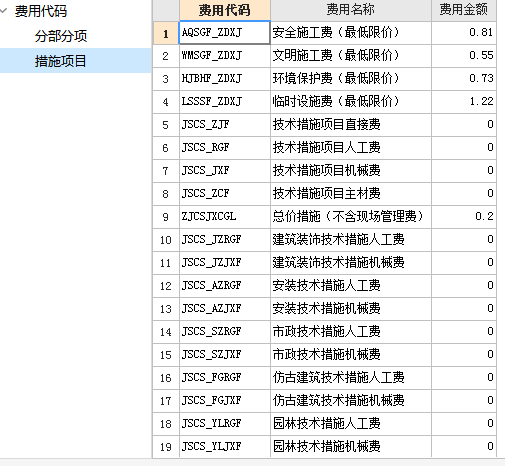Click the 0.55 amount cell
Image resolution: width=505 pixels, height=466 pixels.
point(464,56)
